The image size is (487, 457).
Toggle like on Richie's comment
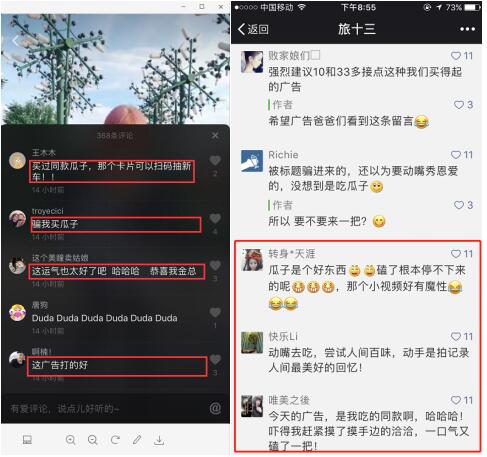tap(456, 155)
